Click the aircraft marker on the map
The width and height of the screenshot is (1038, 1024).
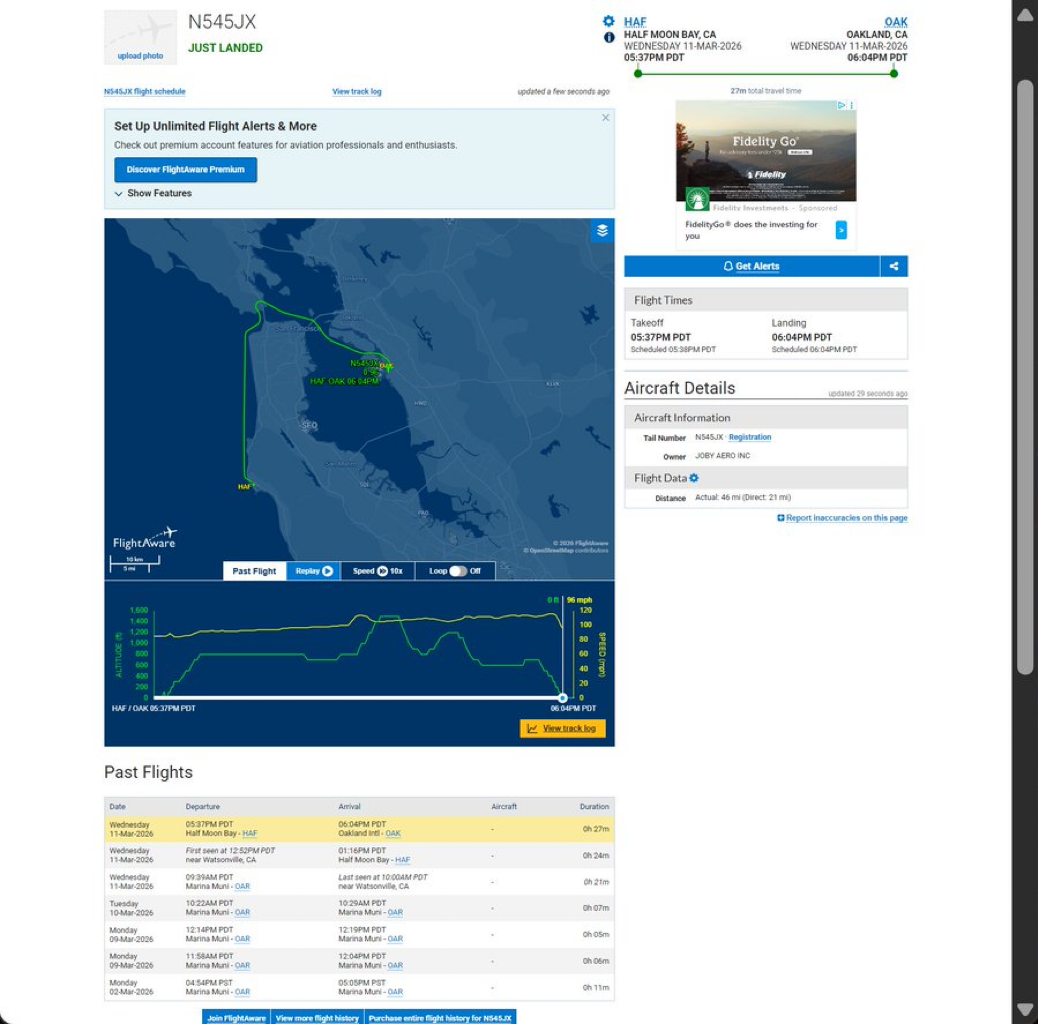tap(387, 365)
